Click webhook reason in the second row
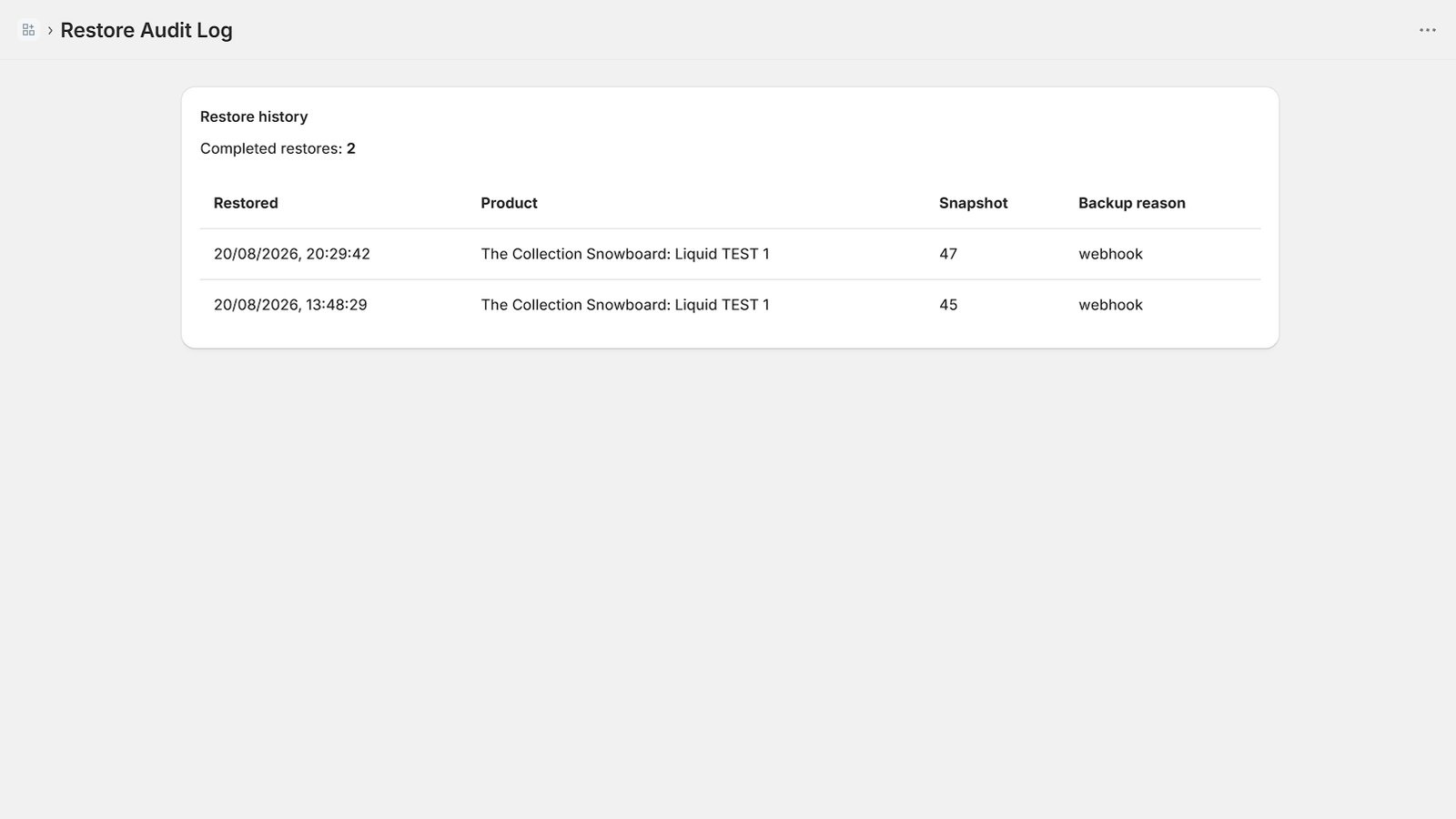This screenshot has height=819, width=1456. (1110, 305)
